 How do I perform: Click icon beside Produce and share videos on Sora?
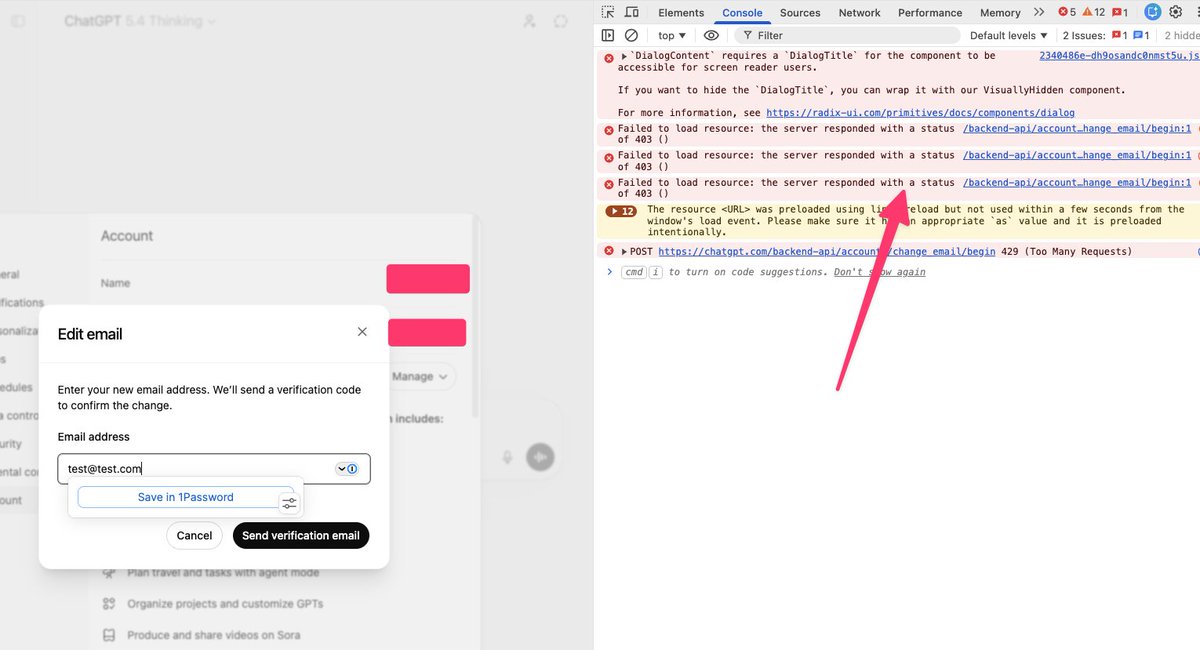(108, 635)
